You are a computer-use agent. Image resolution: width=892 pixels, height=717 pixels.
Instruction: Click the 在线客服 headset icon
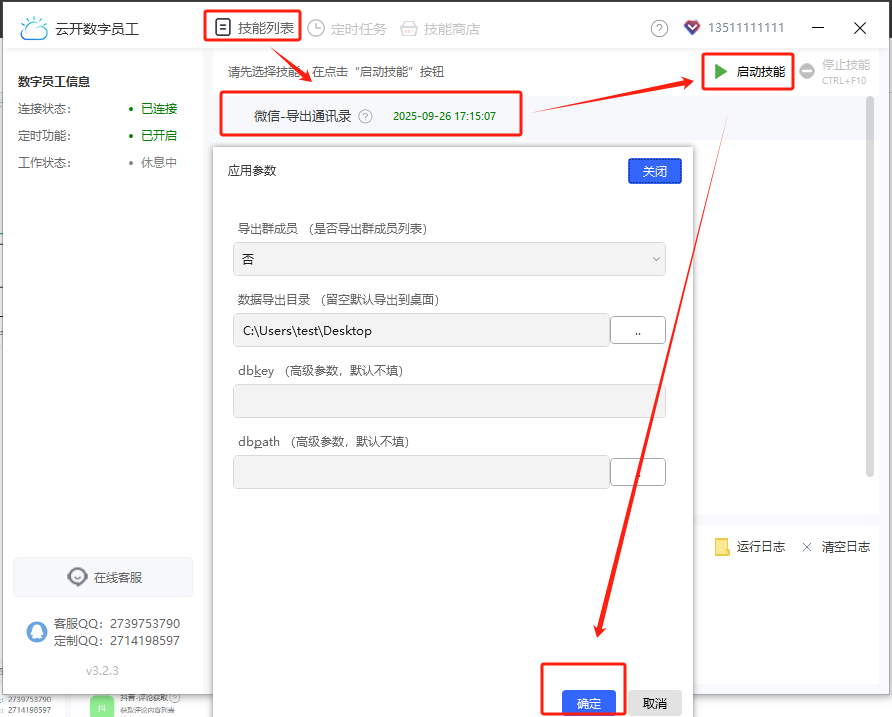77,577
